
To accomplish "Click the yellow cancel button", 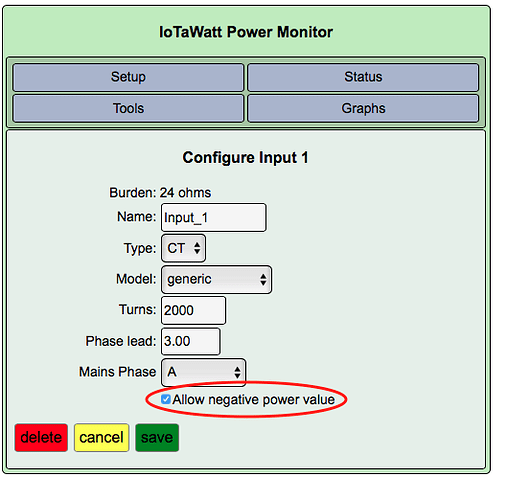I will pos(101,438).
